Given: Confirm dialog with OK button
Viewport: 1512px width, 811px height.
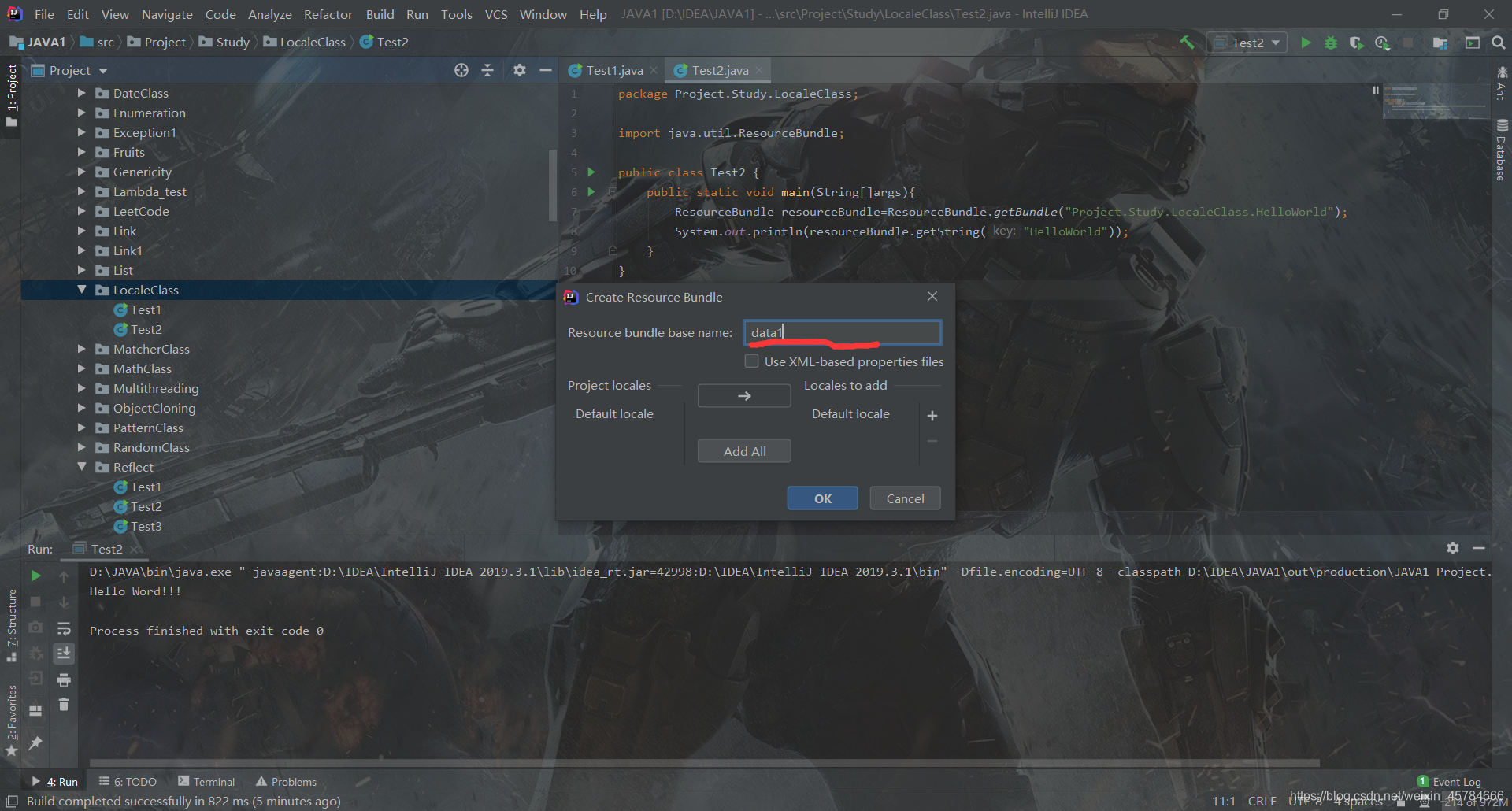Looking at the screenshot, I should pos(822,498).
